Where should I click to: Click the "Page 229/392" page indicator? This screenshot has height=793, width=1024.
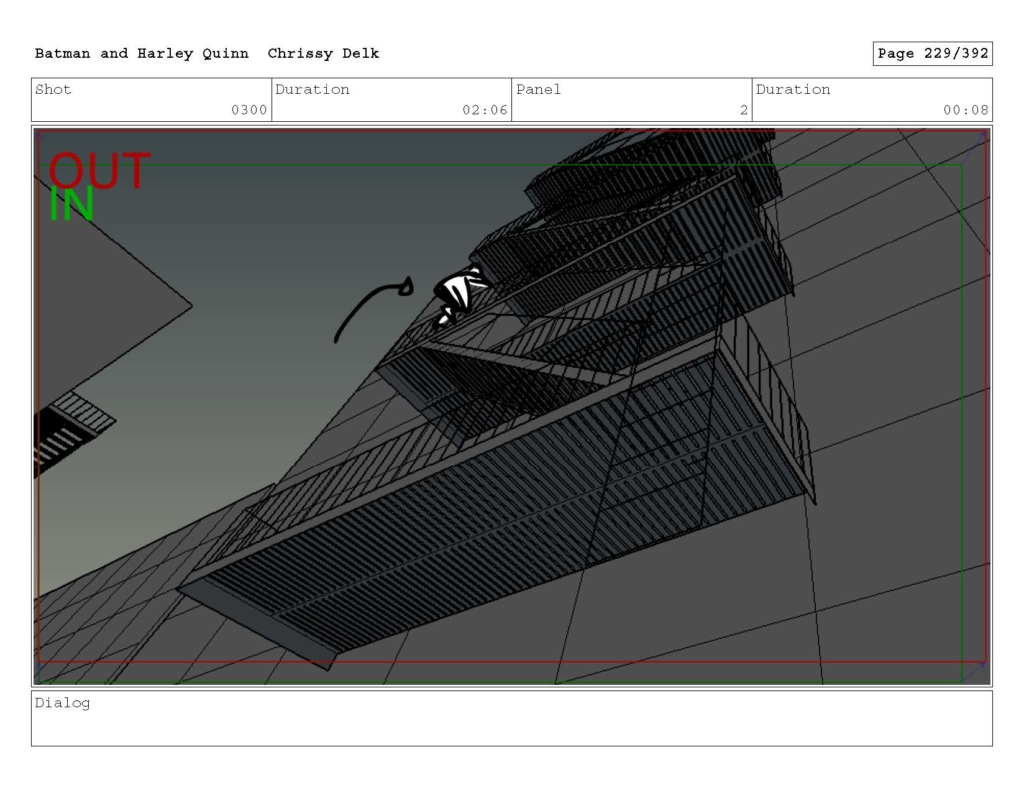(933, 54)
